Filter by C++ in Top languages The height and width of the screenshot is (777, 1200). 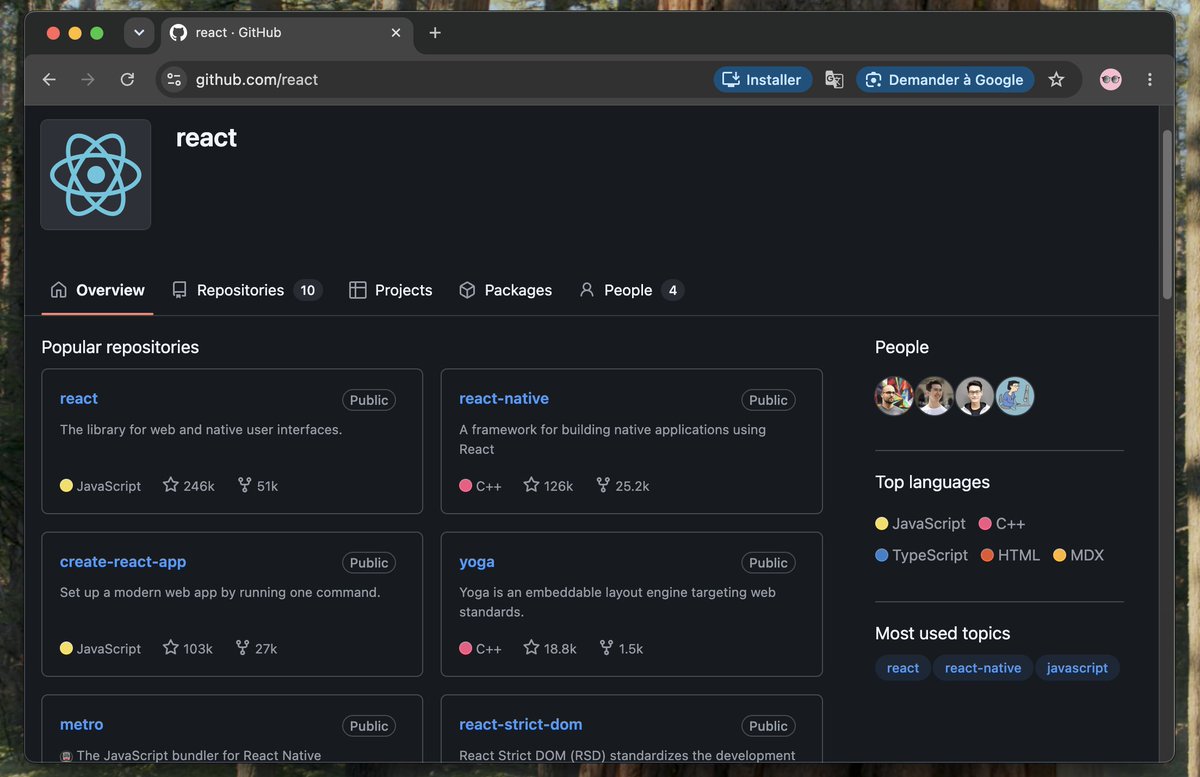click(1002, 523)
